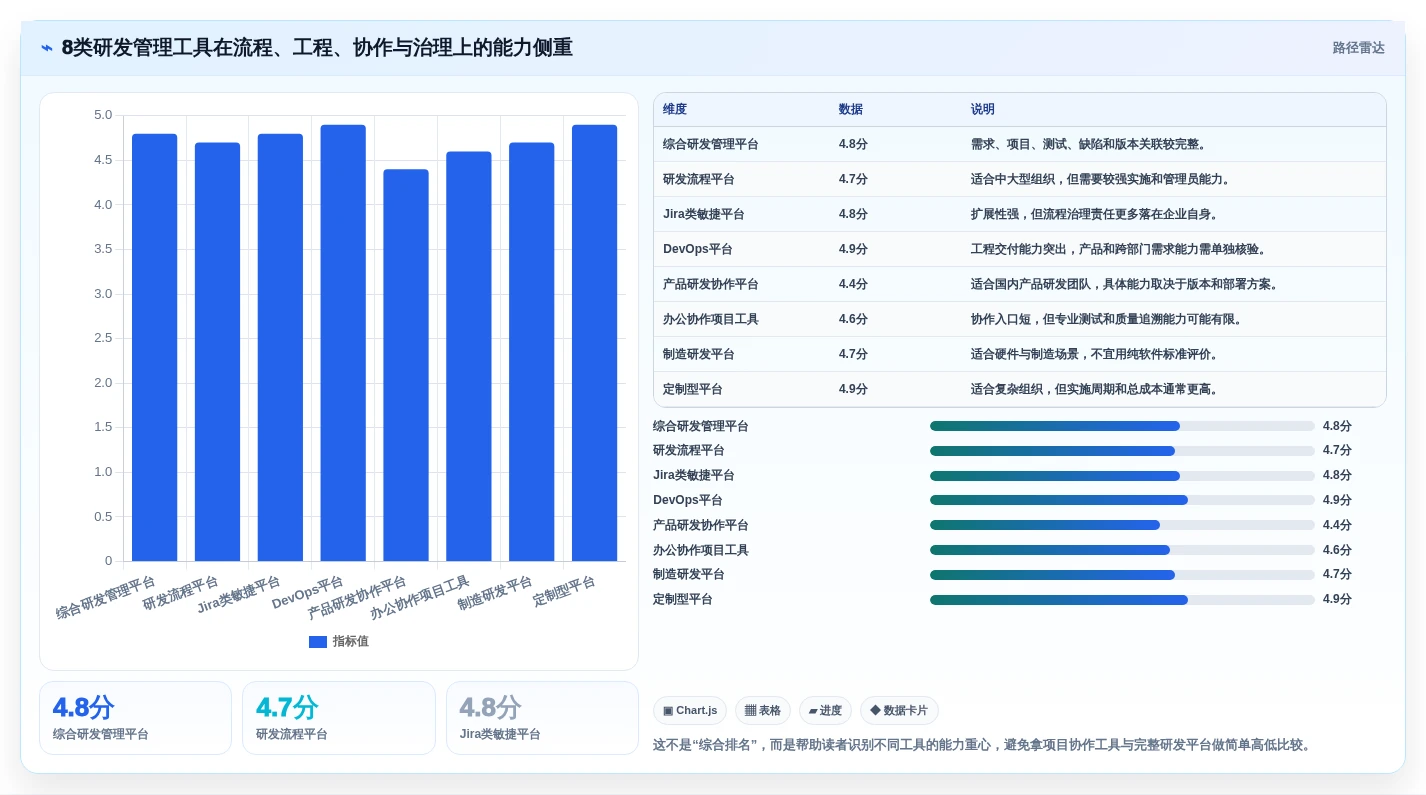Select the 产品研发协作平台 table row name
The height and width of the screenshot is (795, 1426).
point(711,284)
